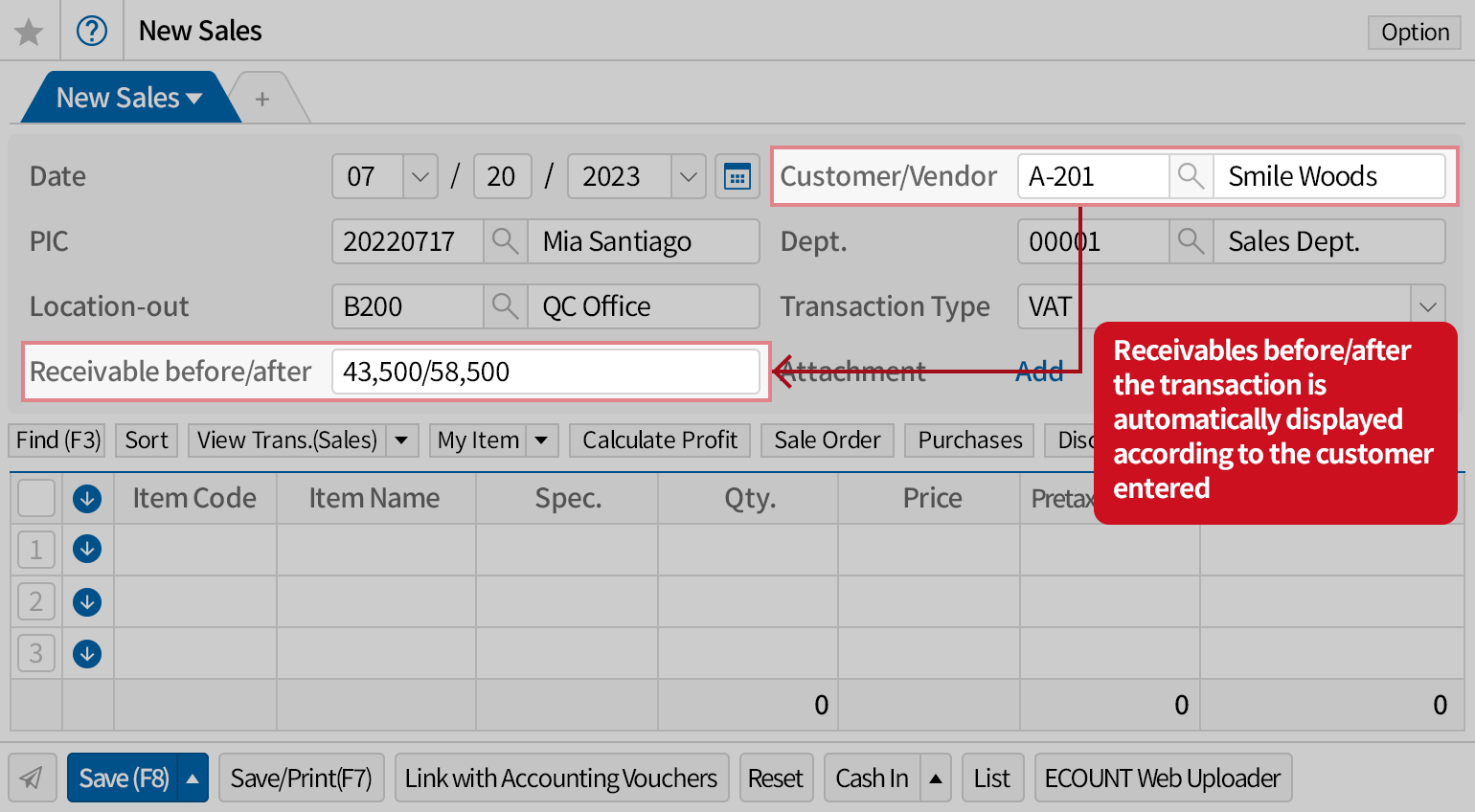Screen dimensions: 1475x812
Task: Open the date calendar picker icon
Action: tap(737, 177)
